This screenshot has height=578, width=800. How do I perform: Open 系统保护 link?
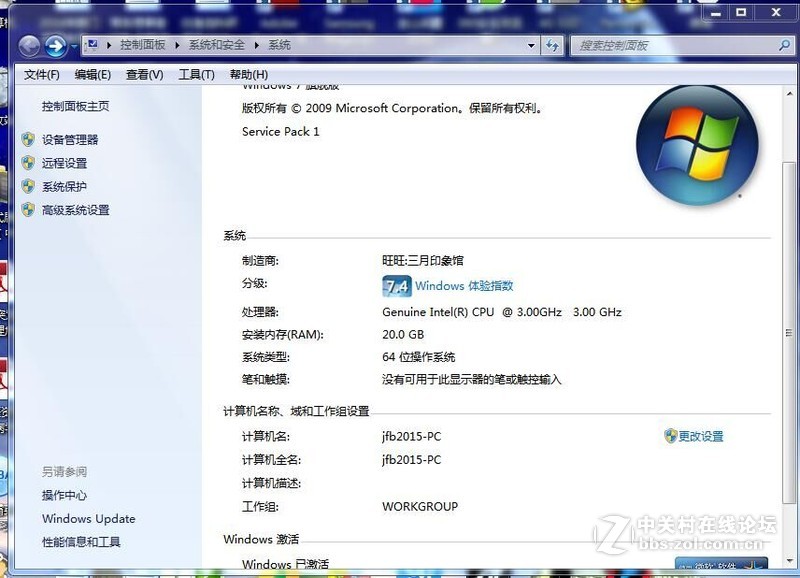(64, 187)
